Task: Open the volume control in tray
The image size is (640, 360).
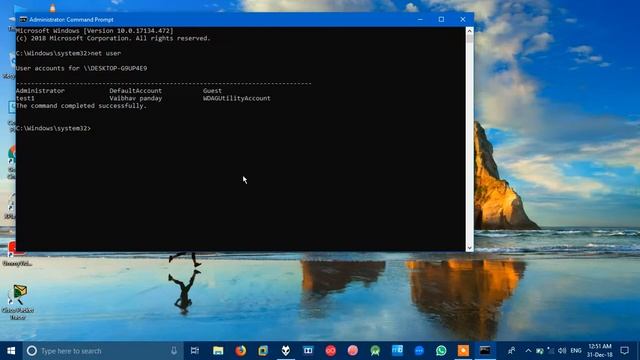Action: click(562, 351)
